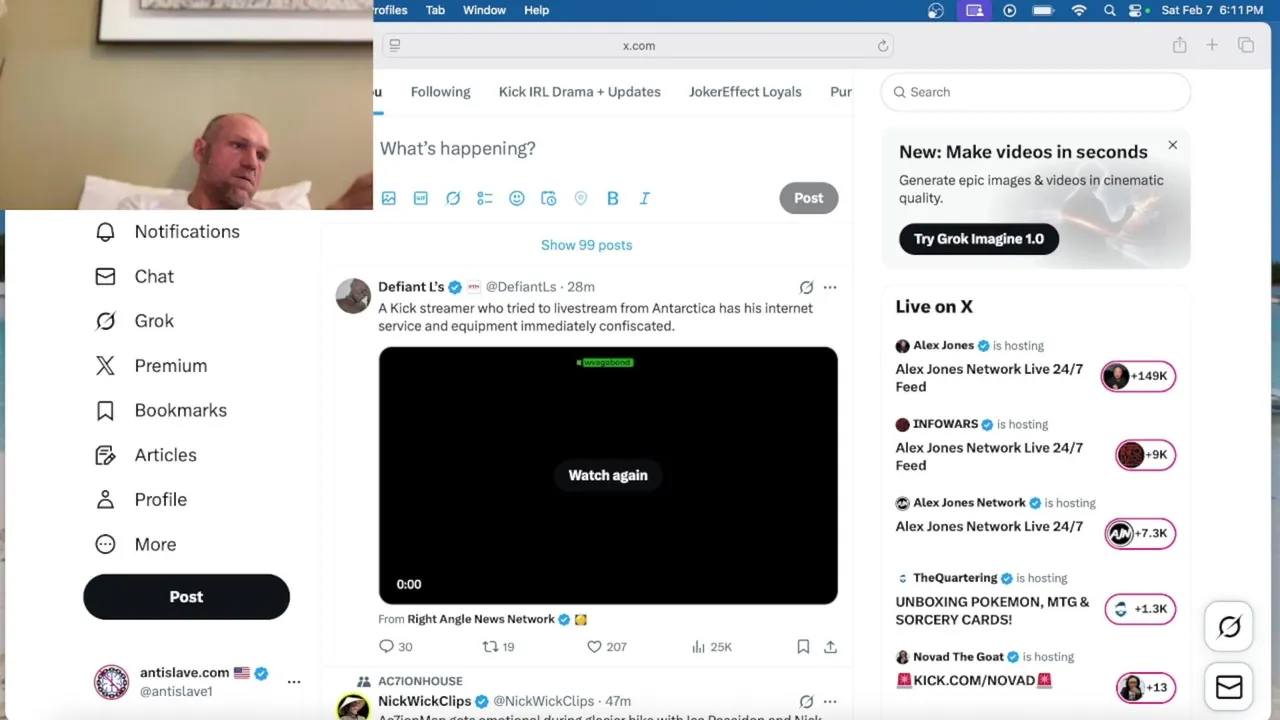Click gray Post button in composer
1280x720 pixels.
pyautogui.click(x=809, y=198)
